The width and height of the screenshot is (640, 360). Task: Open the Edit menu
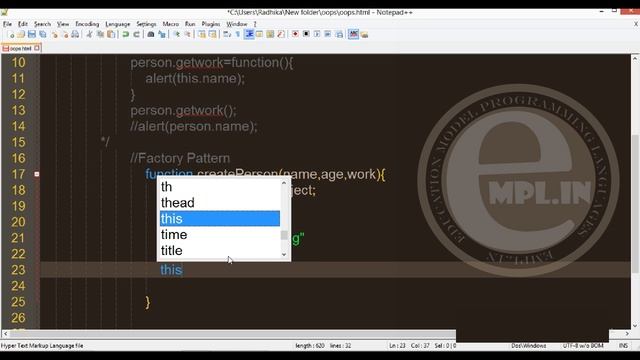pyautogui.click(x=23, y=24)
